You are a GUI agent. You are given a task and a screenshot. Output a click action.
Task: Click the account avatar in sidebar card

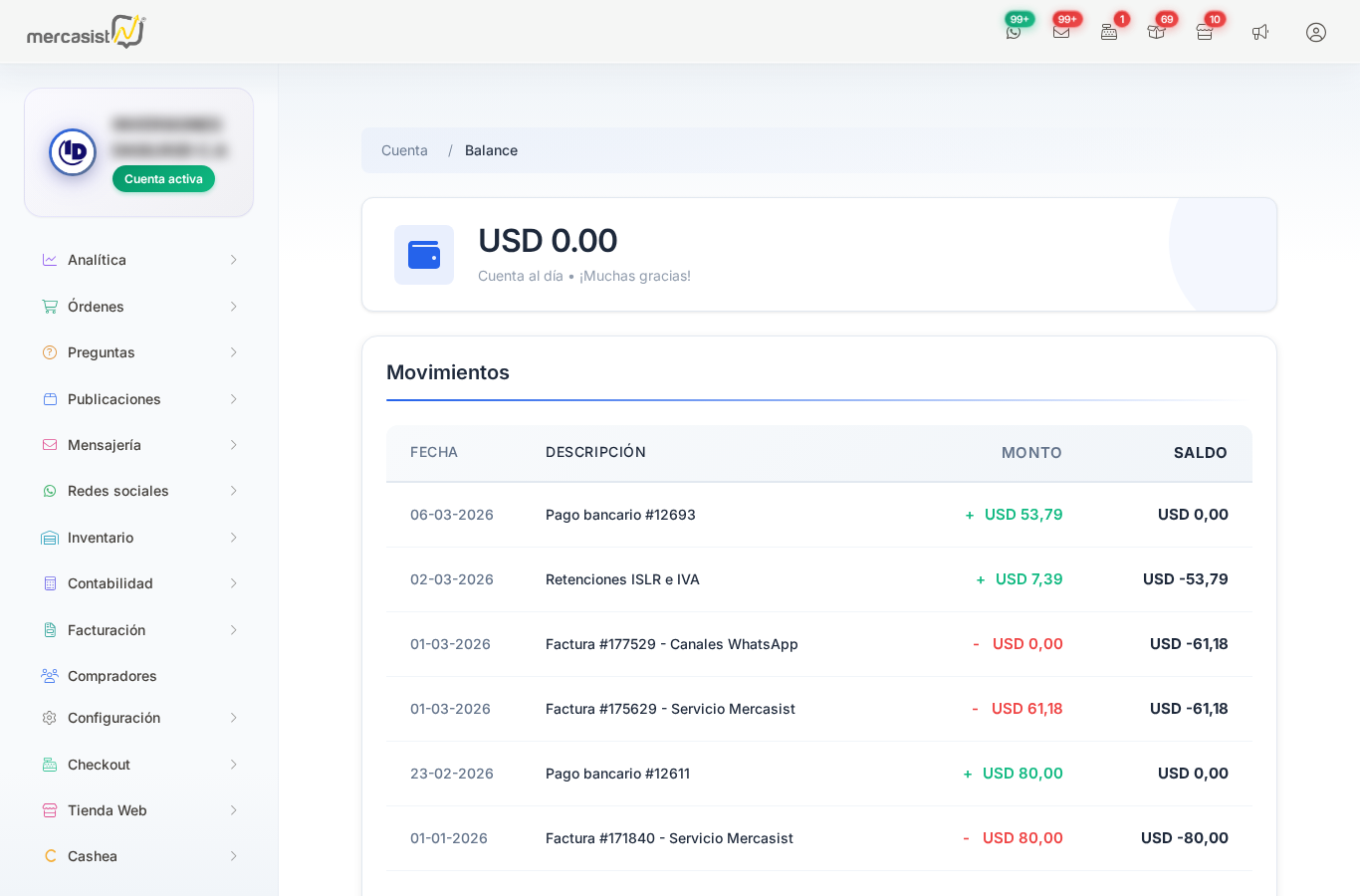73,152
